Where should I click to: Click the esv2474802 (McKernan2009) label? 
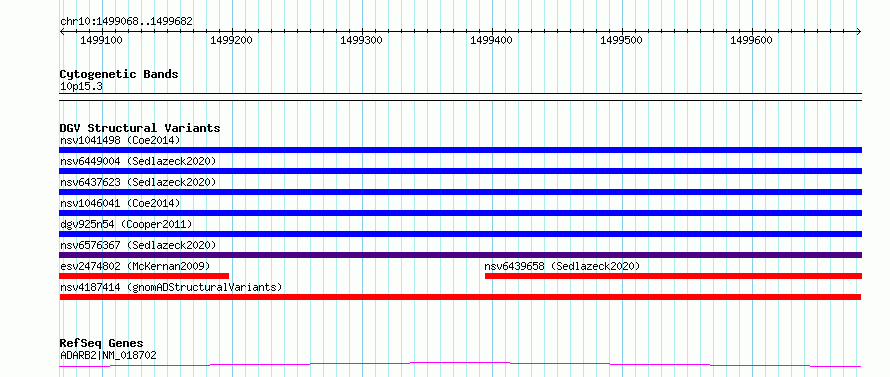coord(135,266)
